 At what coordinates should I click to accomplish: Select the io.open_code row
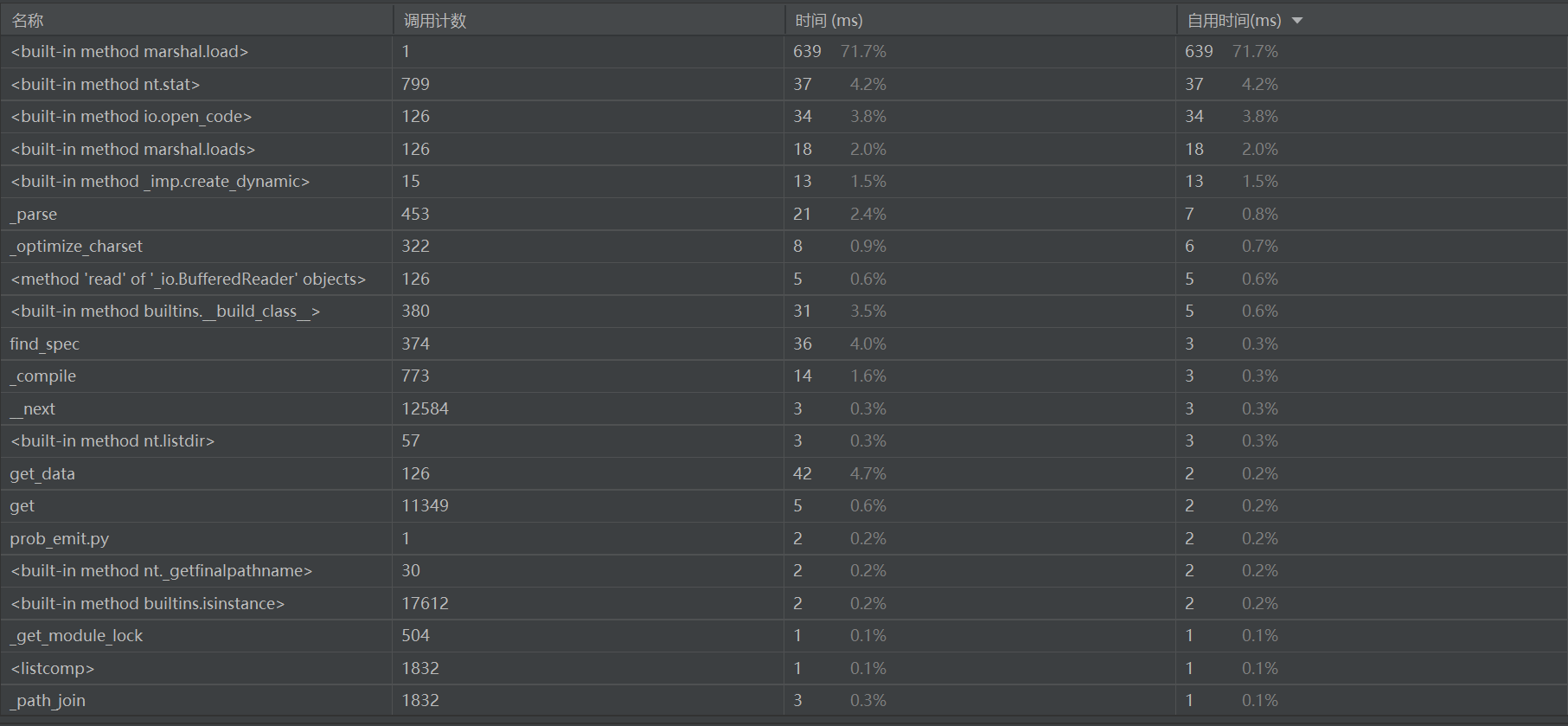point(784,117)
